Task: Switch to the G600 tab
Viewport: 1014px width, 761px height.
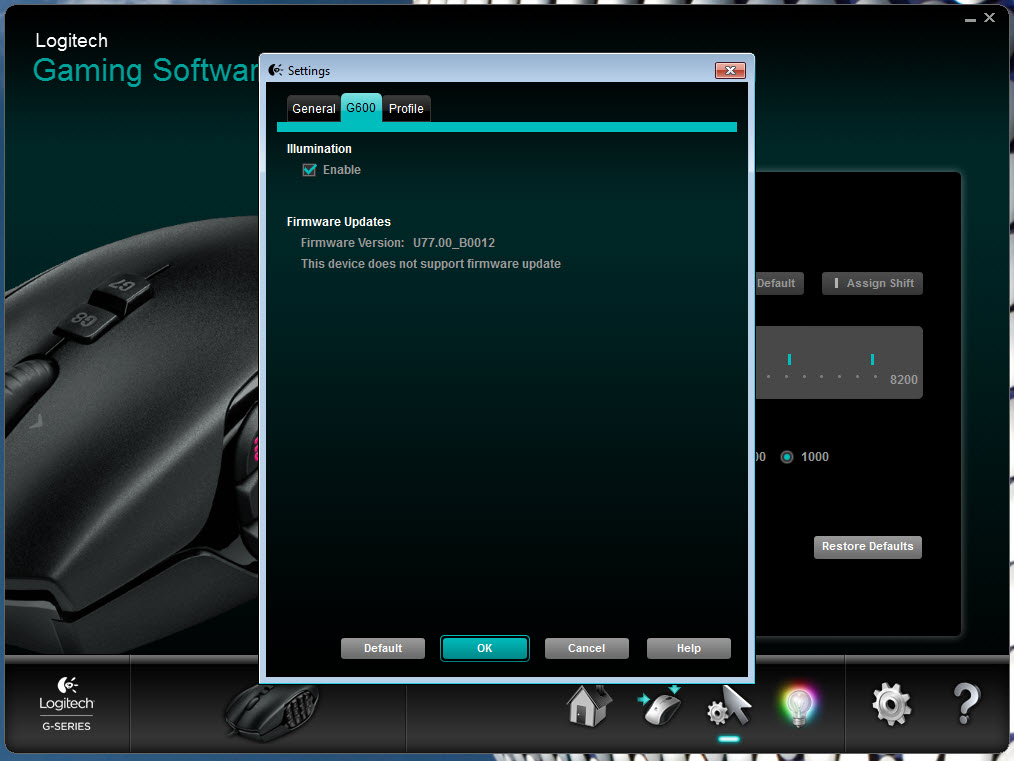Action: [361, 107]
